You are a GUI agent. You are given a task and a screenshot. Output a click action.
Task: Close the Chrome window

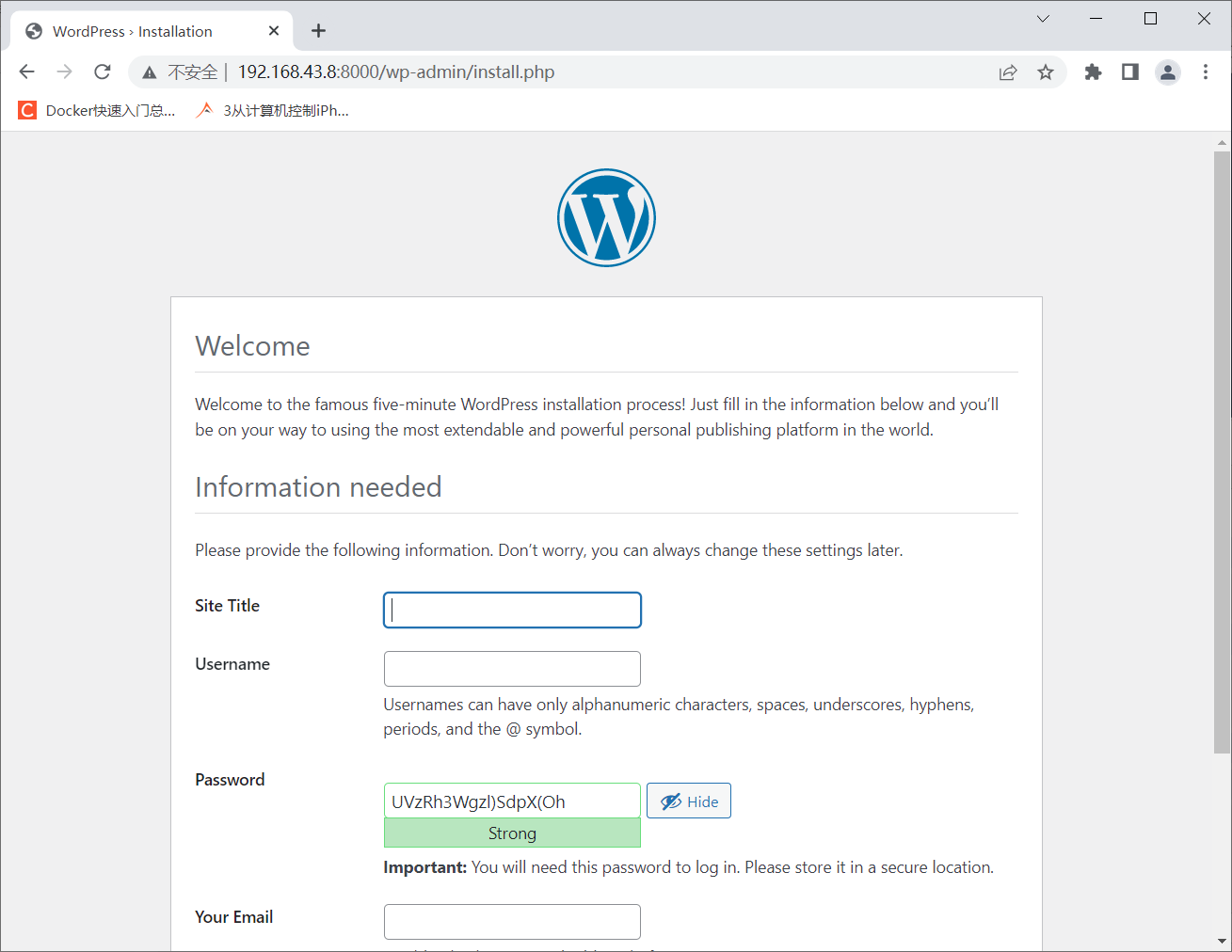pos(1204,19)
